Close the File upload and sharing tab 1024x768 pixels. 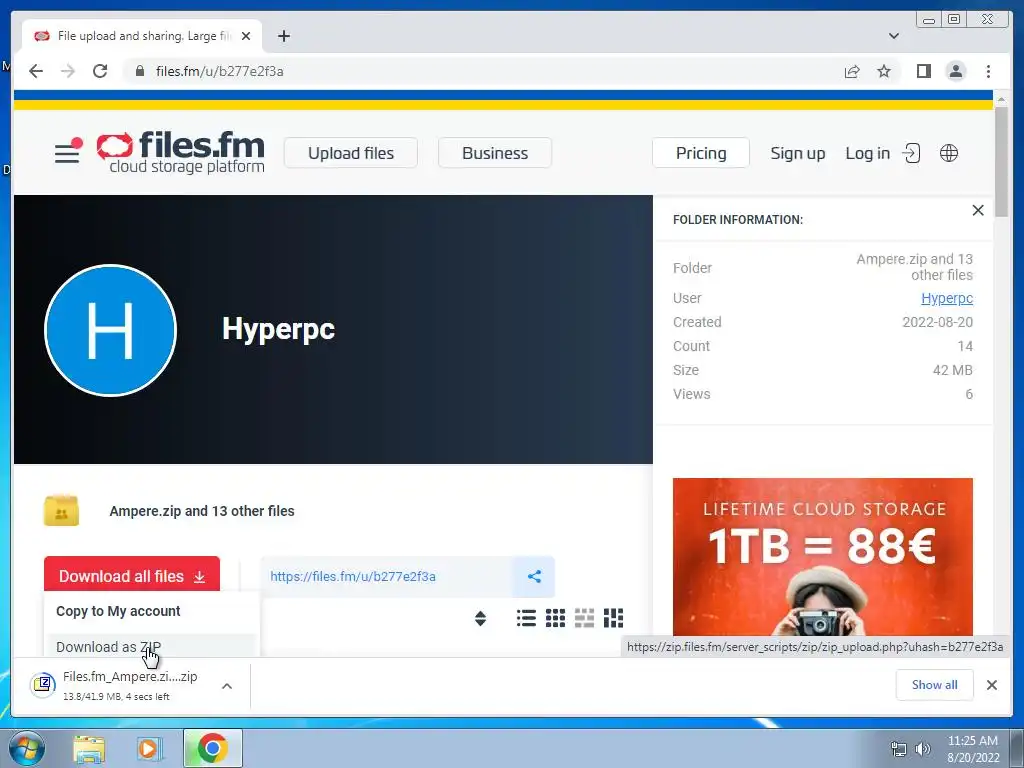click(246, 36)
